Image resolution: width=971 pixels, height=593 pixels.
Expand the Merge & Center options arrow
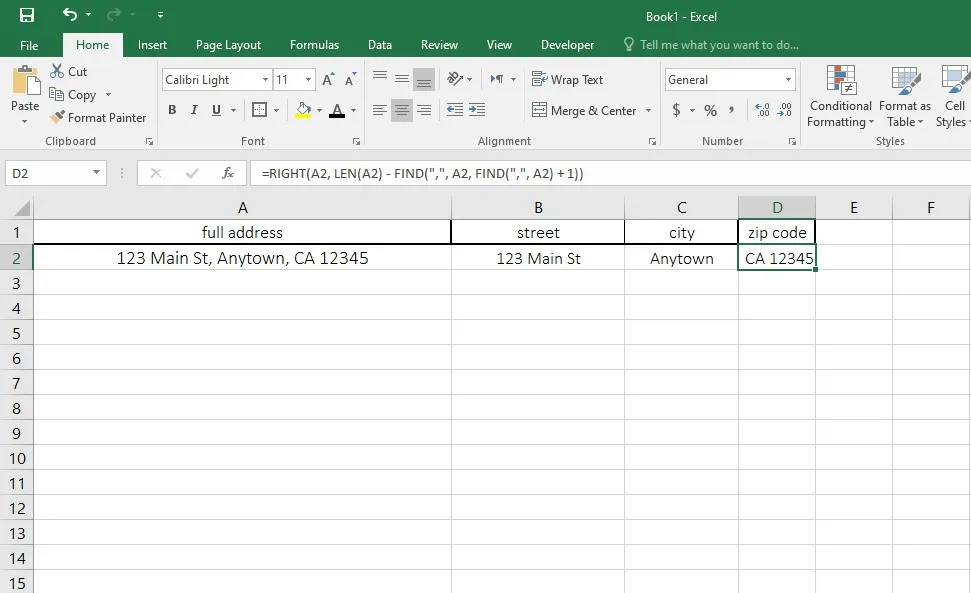pyautogui.click(x=648, y=110)
